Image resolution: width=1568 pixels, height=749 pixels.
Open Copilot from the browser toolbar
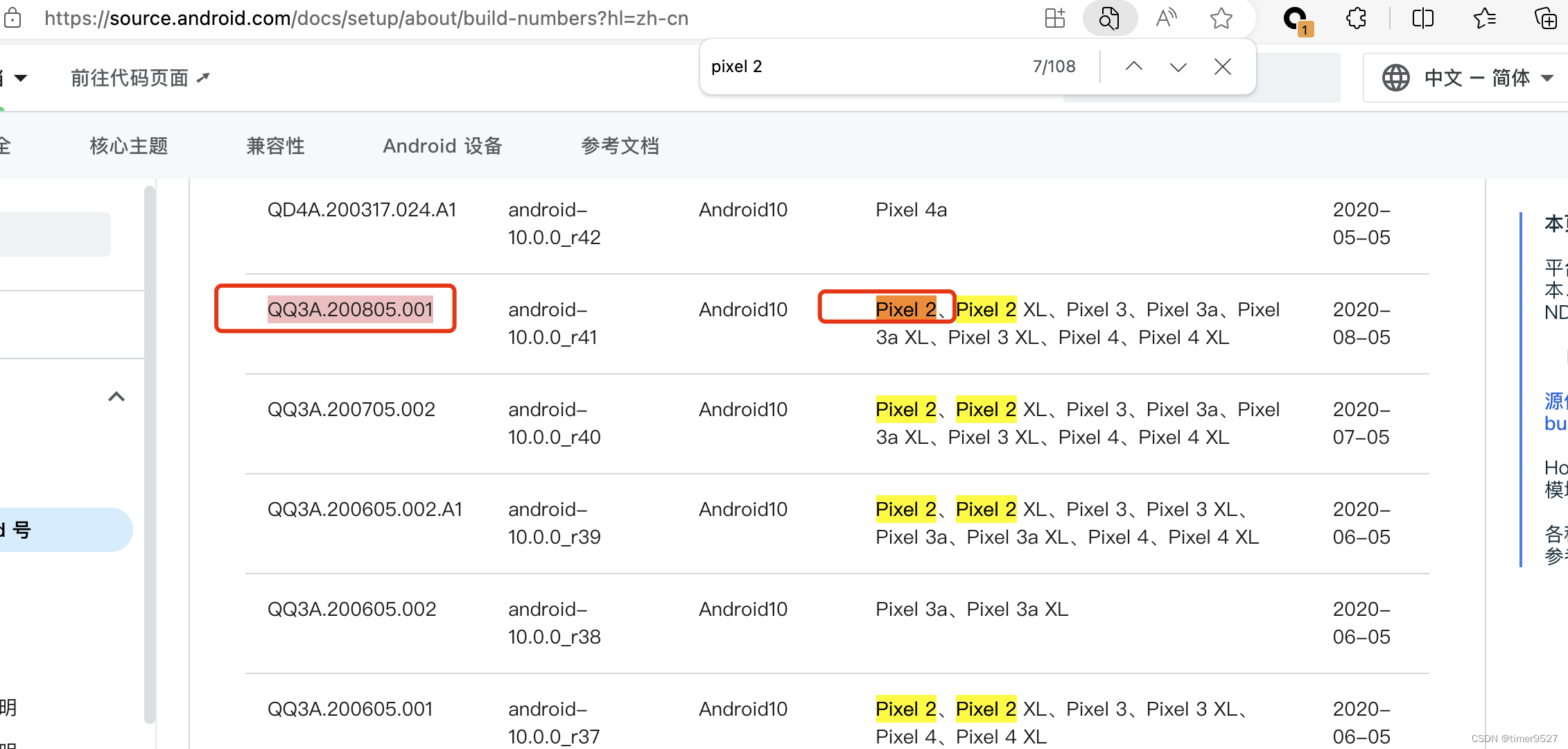pos(1293,19)
